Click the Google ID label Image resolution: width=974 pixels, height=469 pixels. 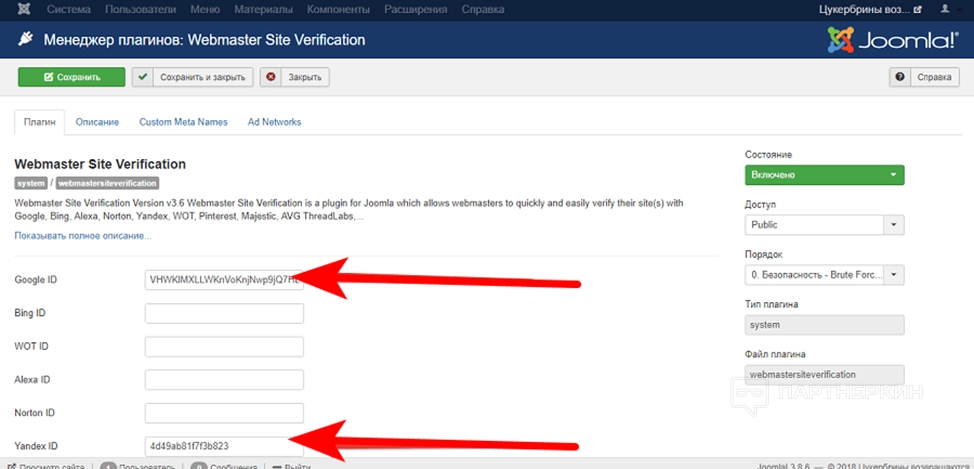(x=35, y=280)
